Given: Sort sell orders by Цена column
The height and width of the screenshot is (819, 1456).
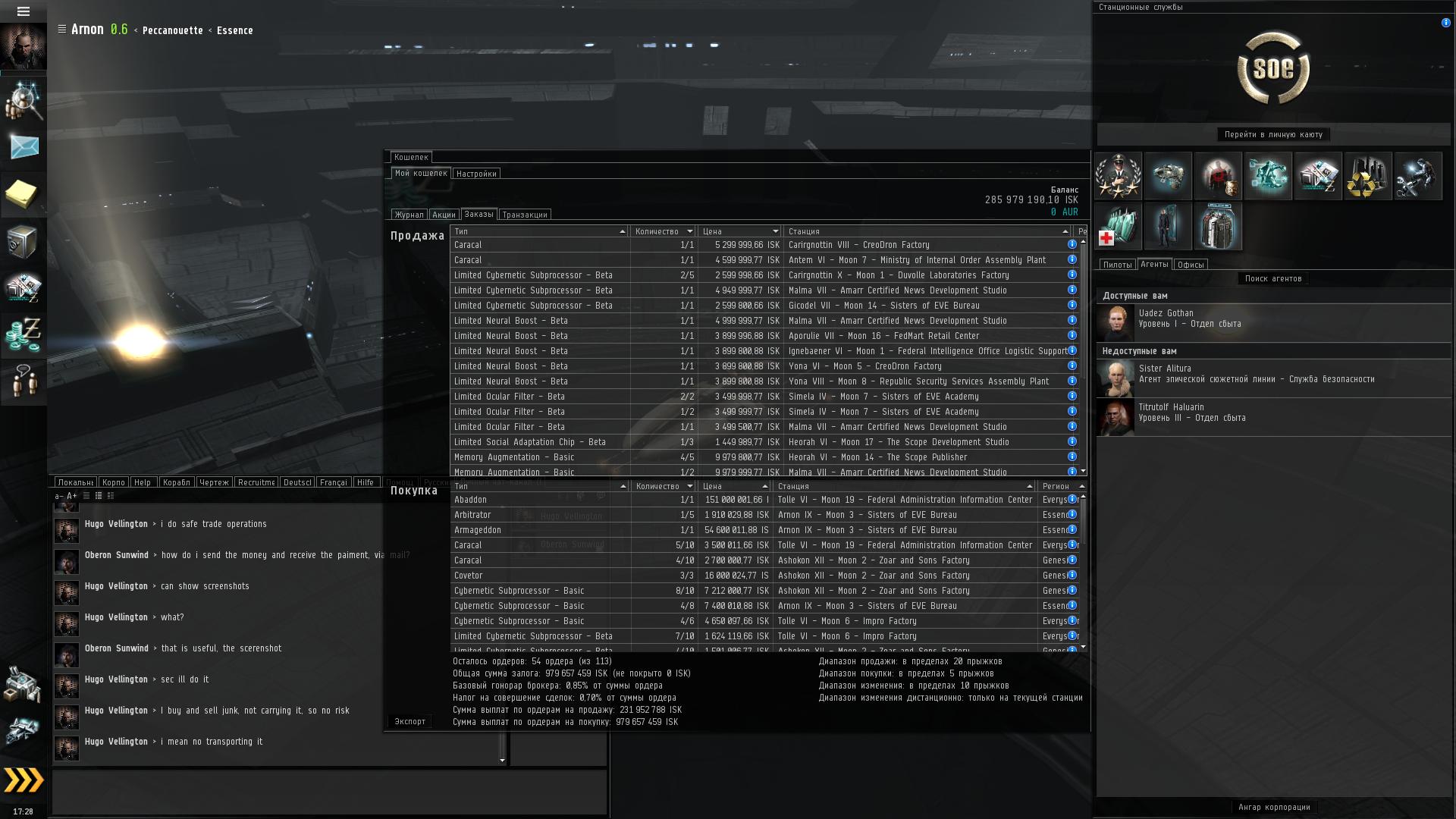Looking at the screenshot, I should [x=740, y=231].
